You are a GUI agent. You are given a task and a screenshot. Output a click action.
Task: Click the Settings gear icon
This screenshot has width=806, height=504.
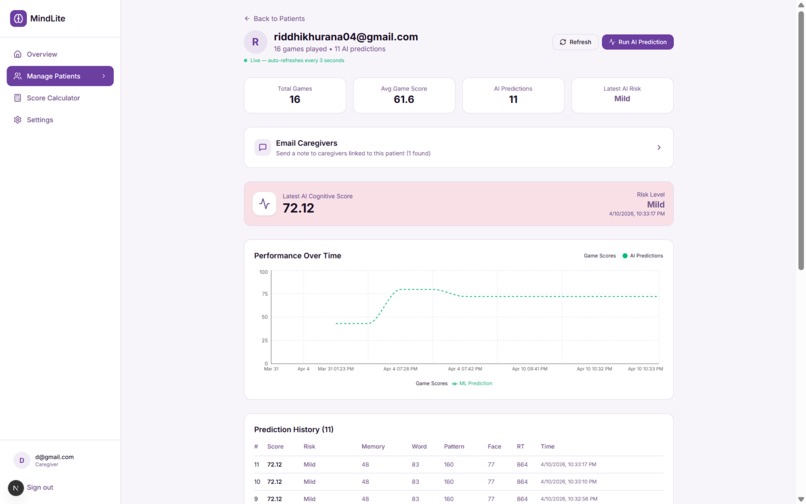[17, 120]
